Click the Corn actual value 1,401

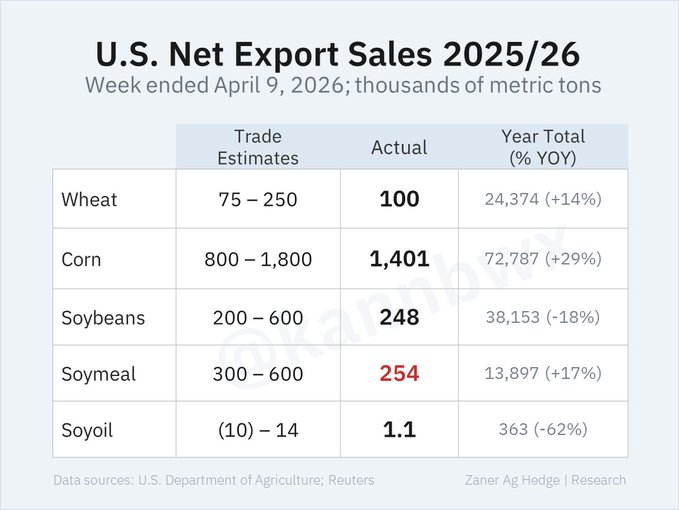coord(399,259)
